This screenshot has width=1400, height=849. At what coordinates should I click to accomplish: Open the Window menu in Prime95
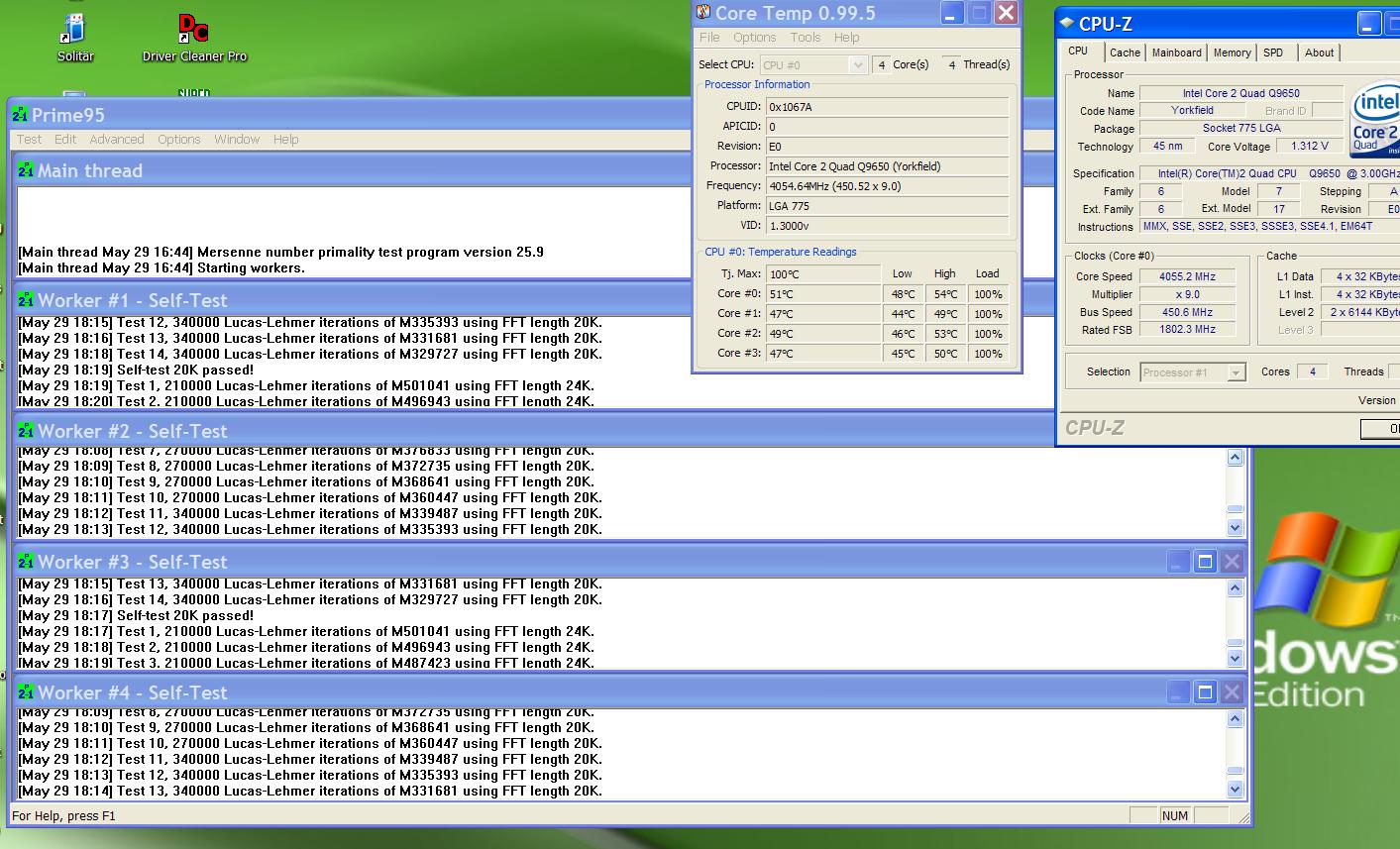click(x=237, y=140)
